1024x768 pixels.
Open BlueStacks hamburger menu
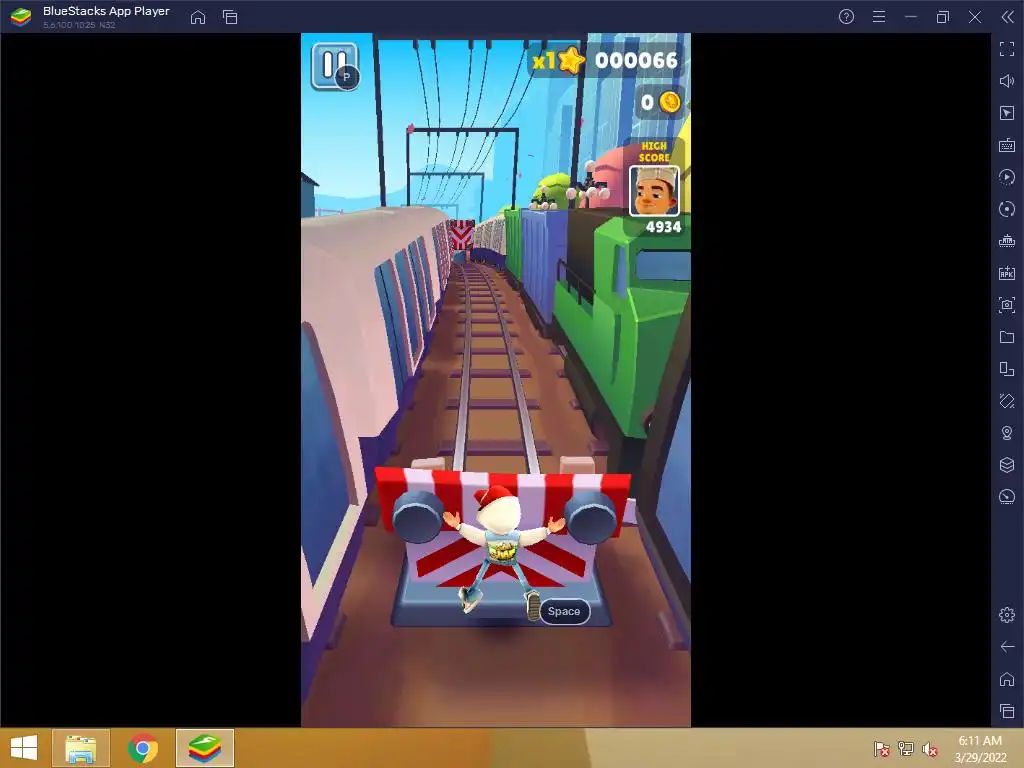click(879, 17)
